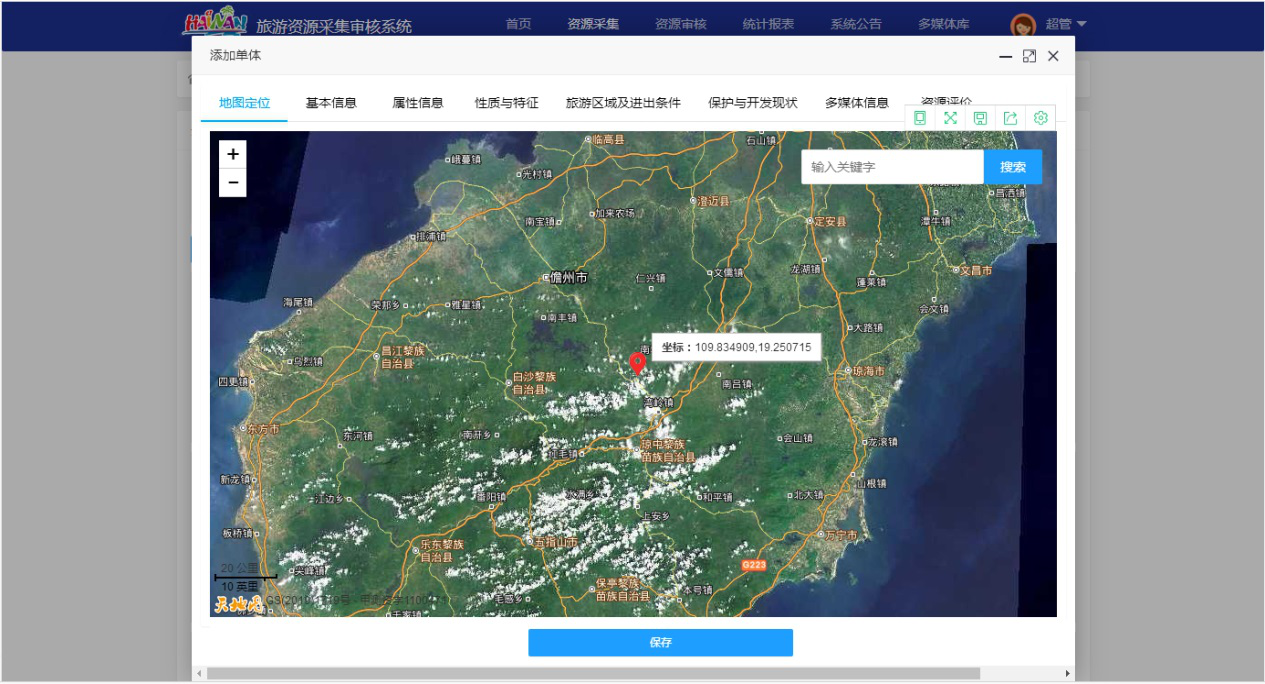Open the 多媒体信息 tab

[857, 103]
